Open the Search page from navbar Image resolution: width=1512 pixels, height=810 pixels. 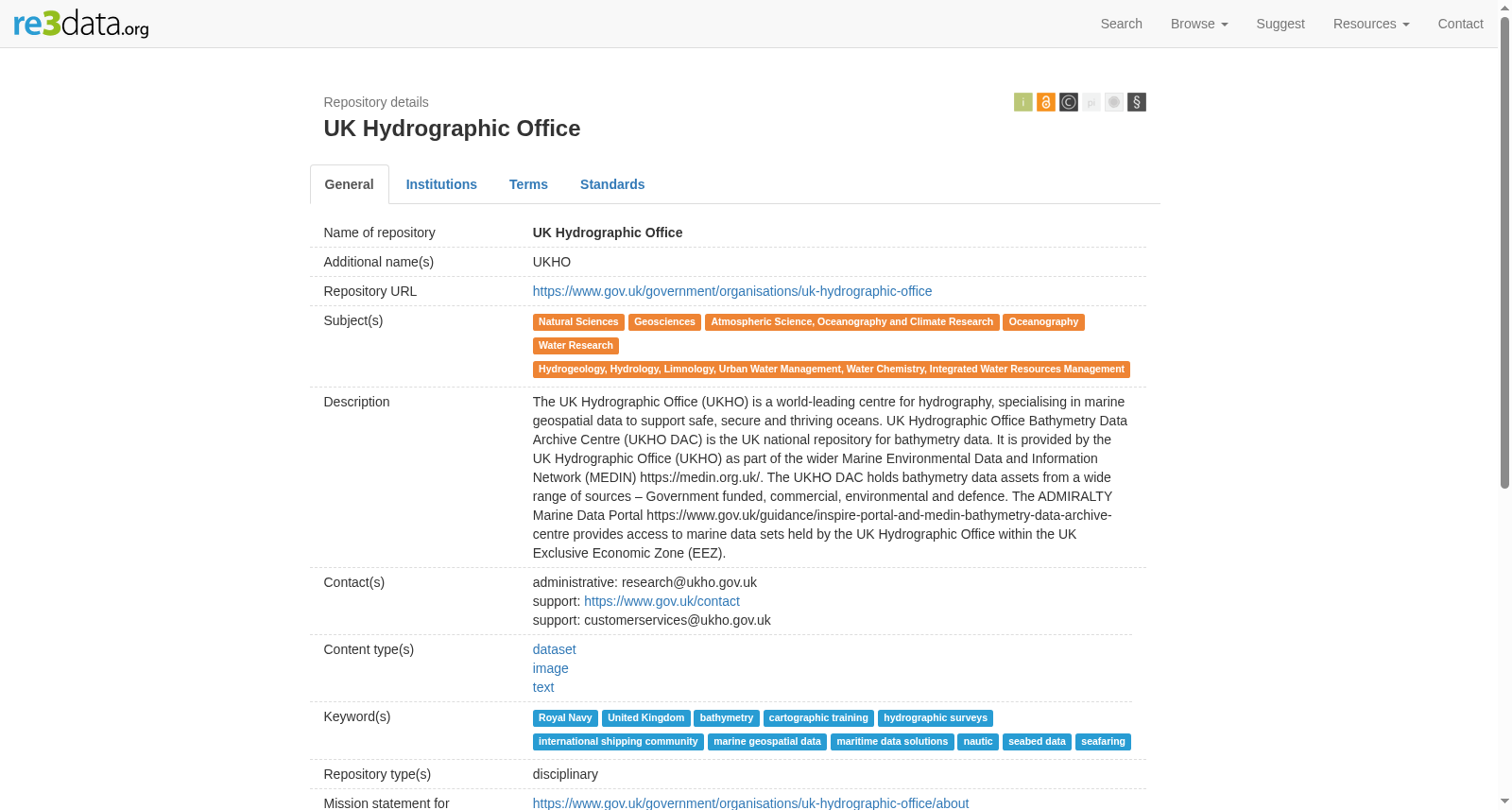click(1122, 24)
